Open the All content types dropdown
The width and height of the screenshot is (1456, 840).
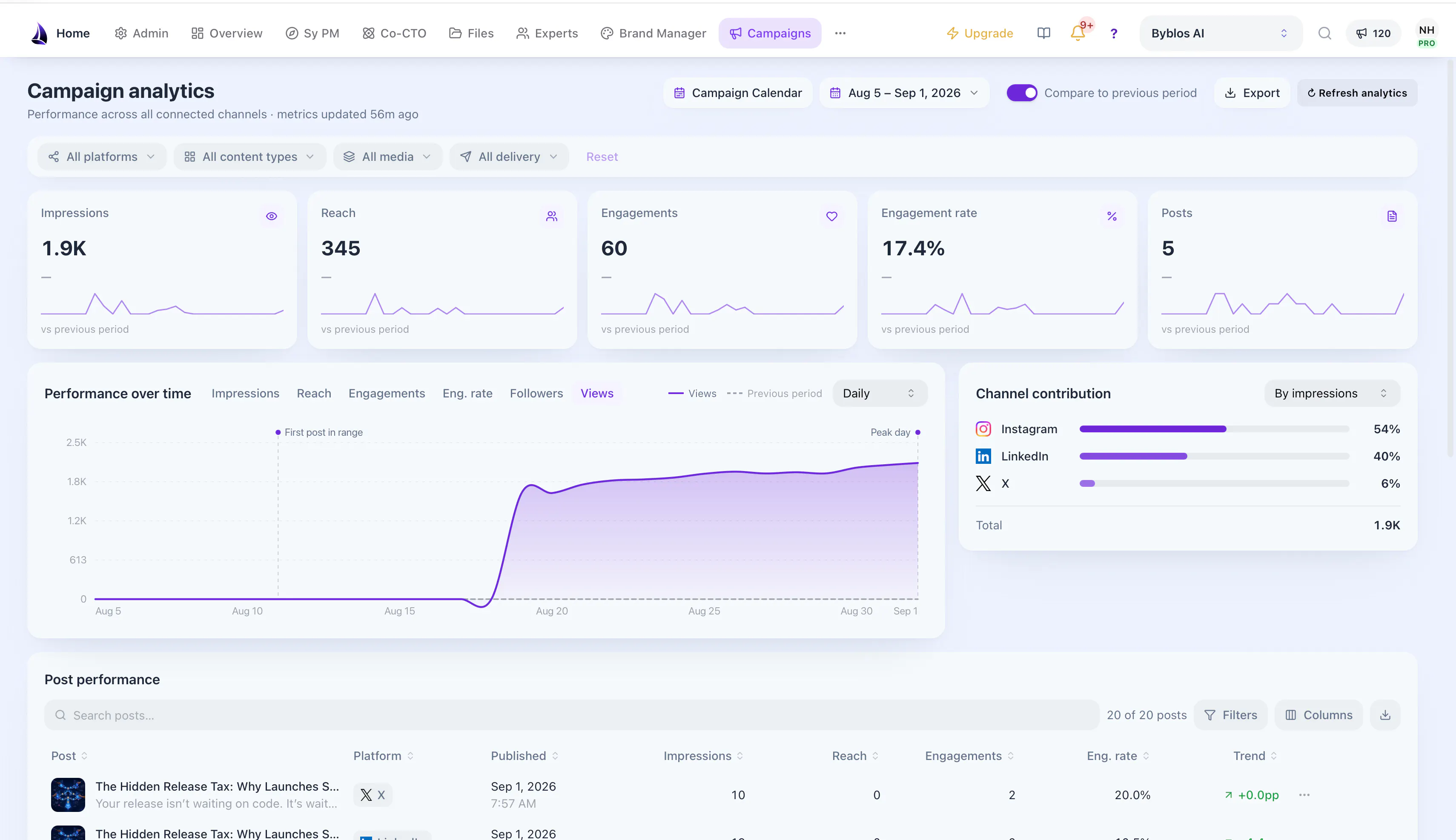point(250,157)
